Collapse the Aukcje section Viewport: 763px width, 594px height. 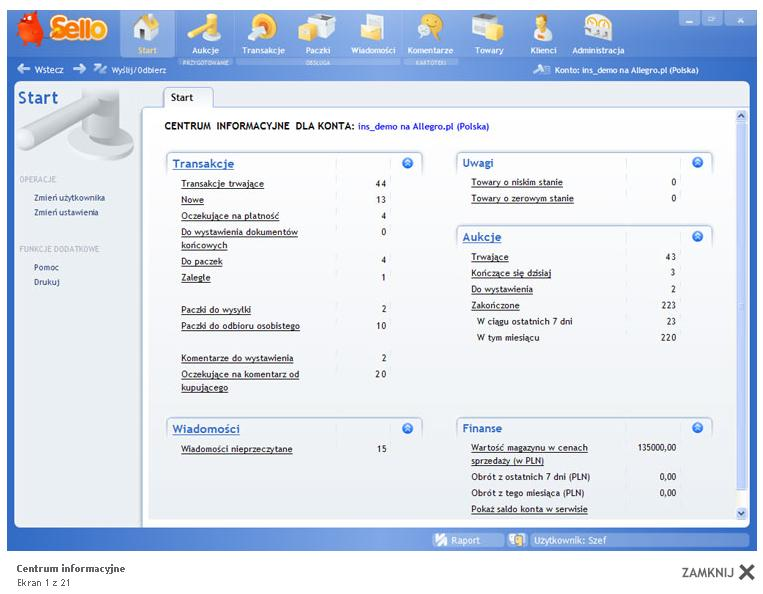point(697,237)
